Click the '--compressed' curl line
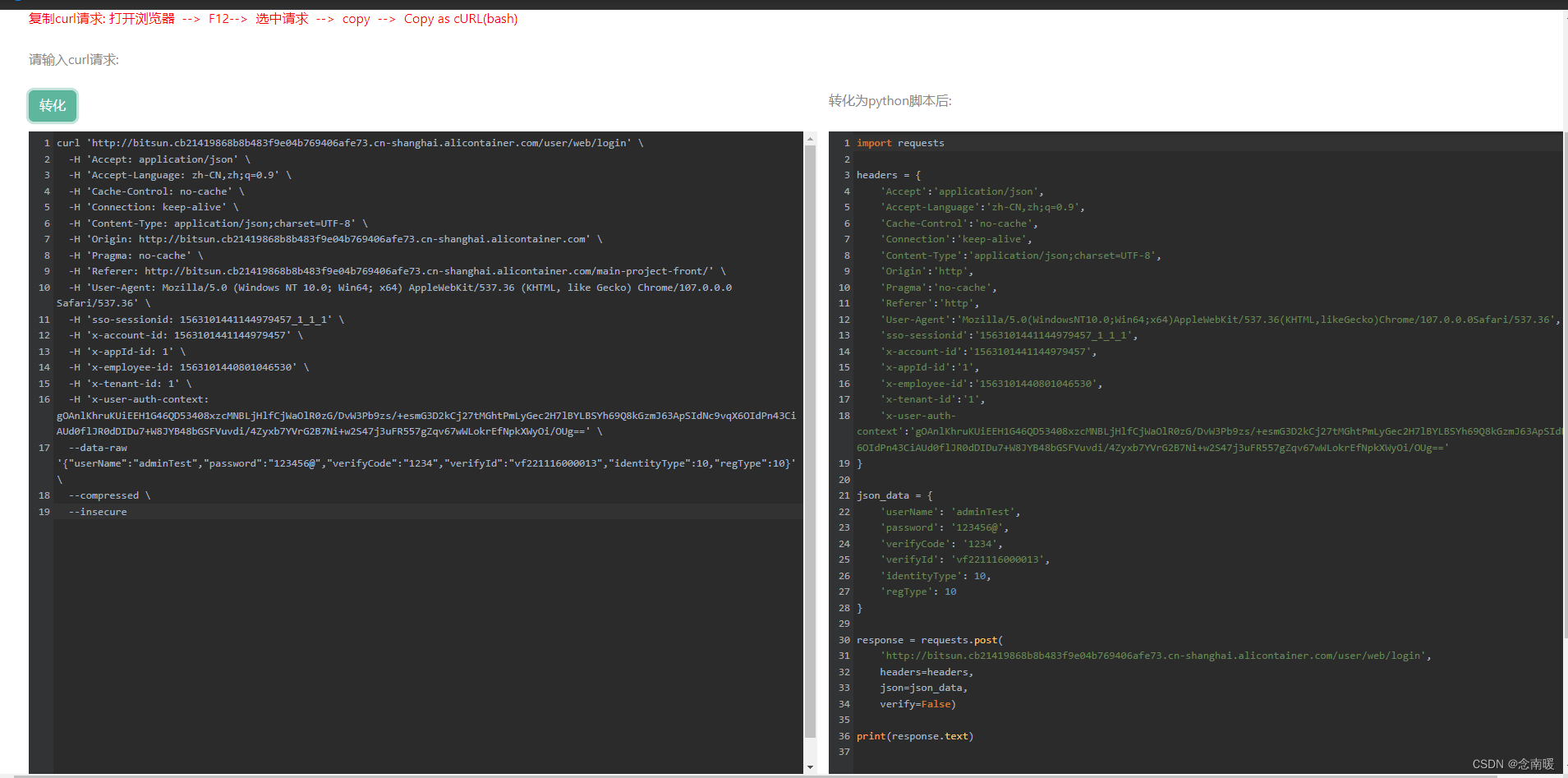The image size is (1568, 778). (x=109, y=495)
